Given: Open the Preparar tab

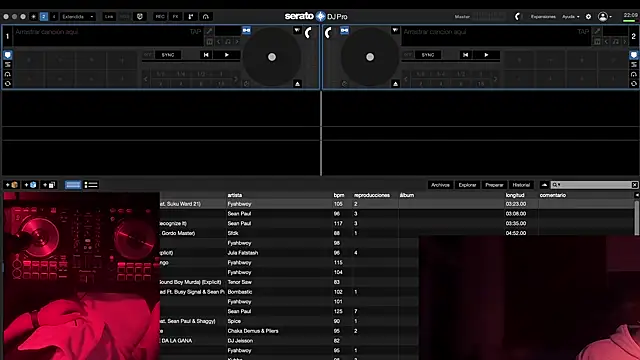Looking at the screenshot, I should click(x=494, y=185).
